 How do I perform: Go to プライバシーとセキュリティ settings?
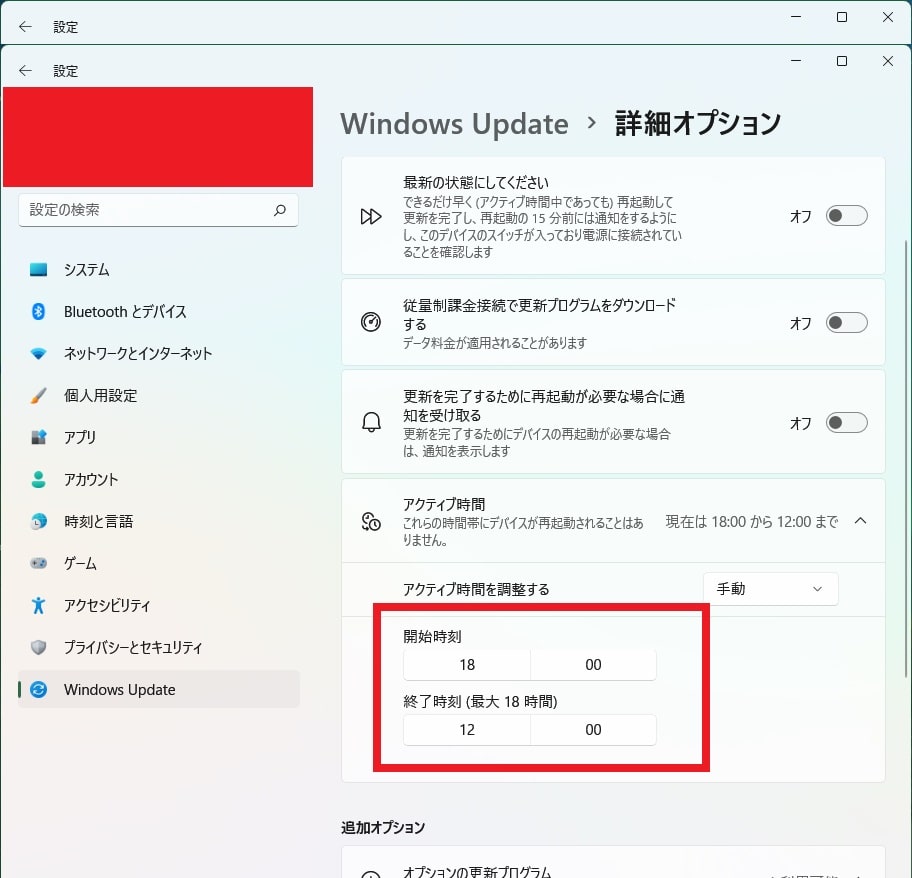(159, 647)
